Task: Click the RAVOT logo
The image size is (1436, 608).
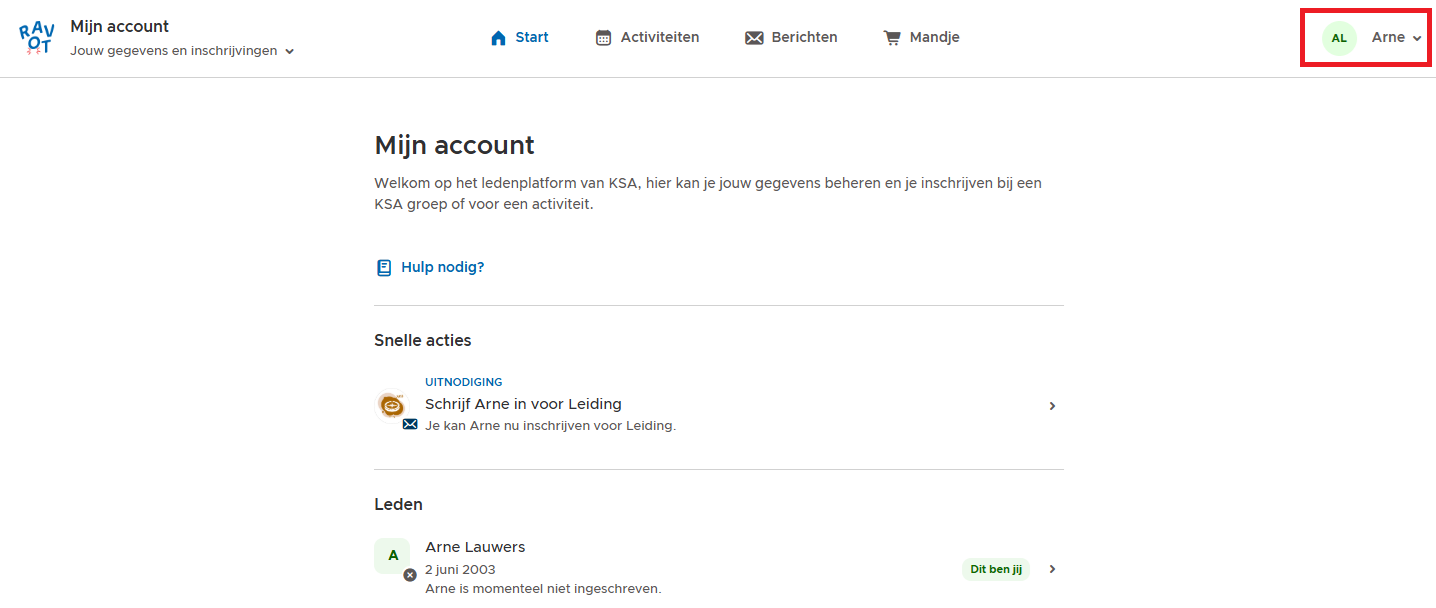Action: click(x=36, y=38)
